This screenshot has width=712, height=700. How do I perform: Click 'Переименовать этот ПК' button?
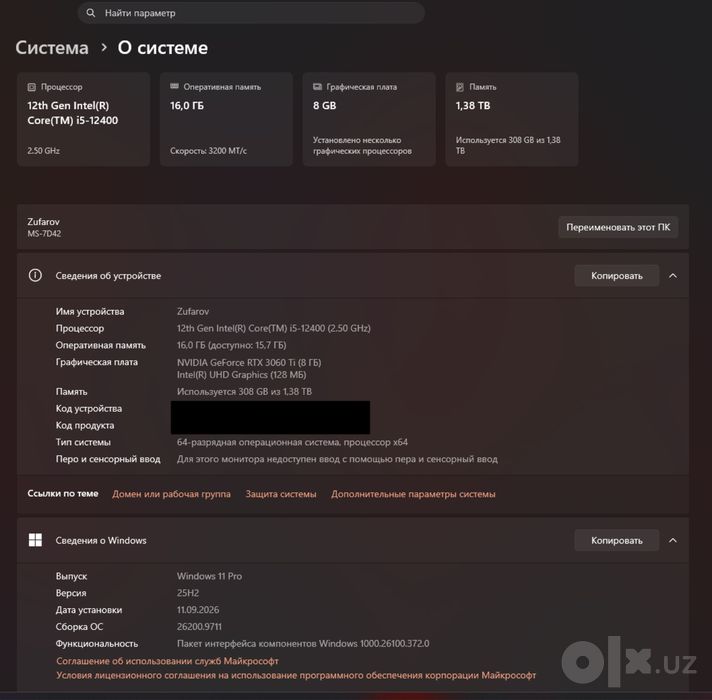click(618, 227)
